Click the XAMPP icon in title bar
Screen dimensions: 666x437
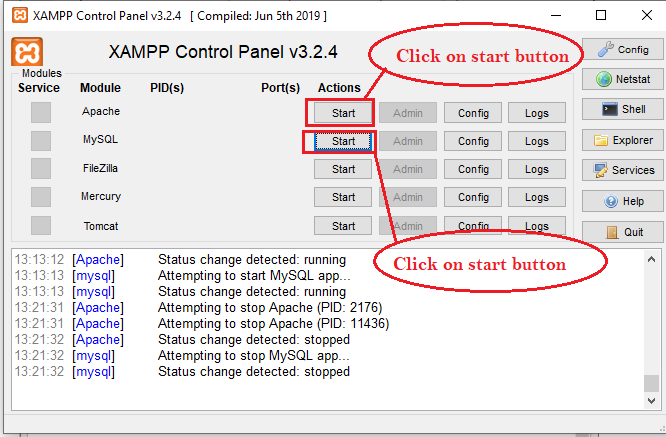click(x=19, y=16)
